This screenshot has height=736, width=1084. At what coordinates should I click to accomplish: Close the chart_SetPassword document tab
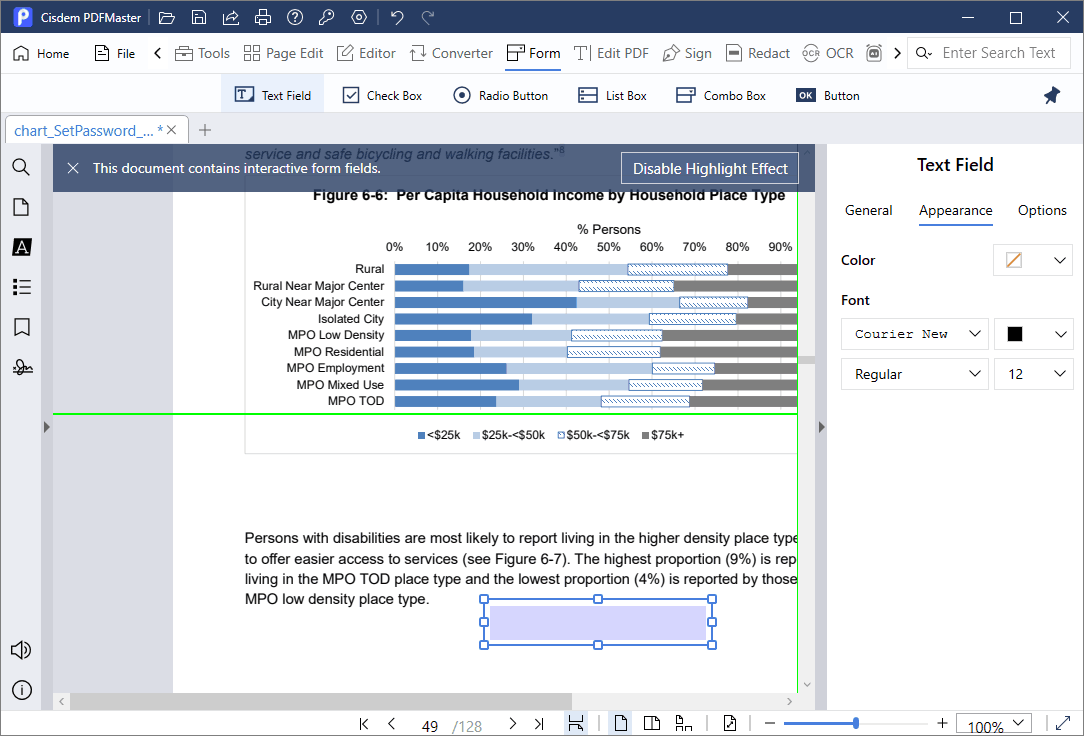171,130
